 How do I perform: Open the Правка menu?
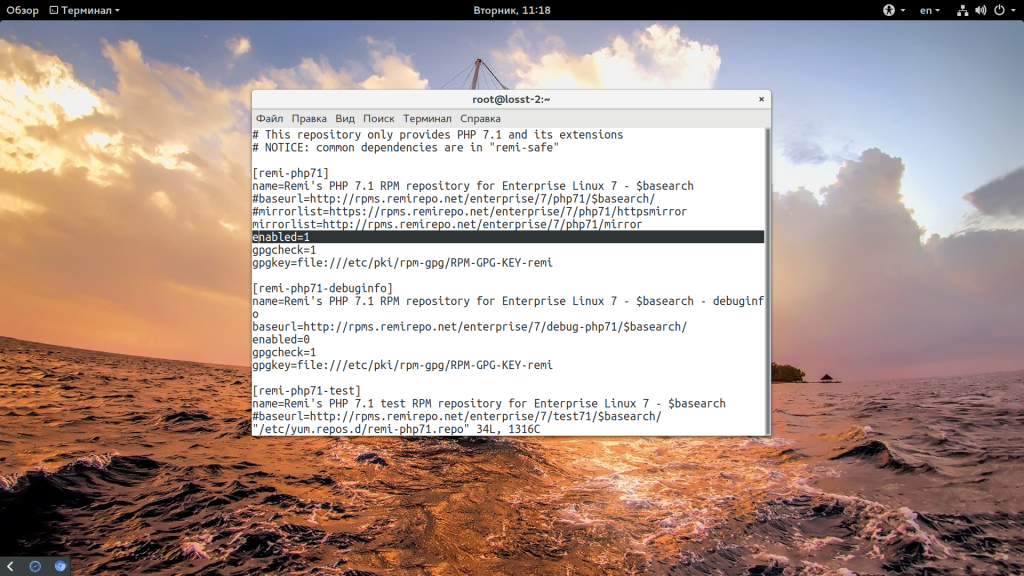[x=309, y=118]
